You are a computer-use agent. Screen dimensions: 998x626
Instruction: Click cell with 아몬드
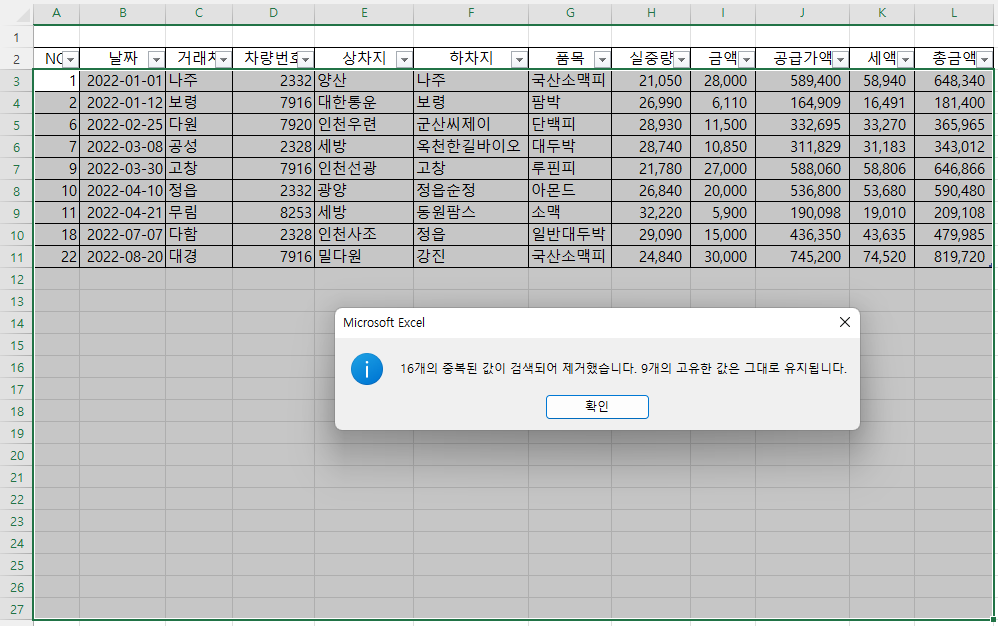570,191
